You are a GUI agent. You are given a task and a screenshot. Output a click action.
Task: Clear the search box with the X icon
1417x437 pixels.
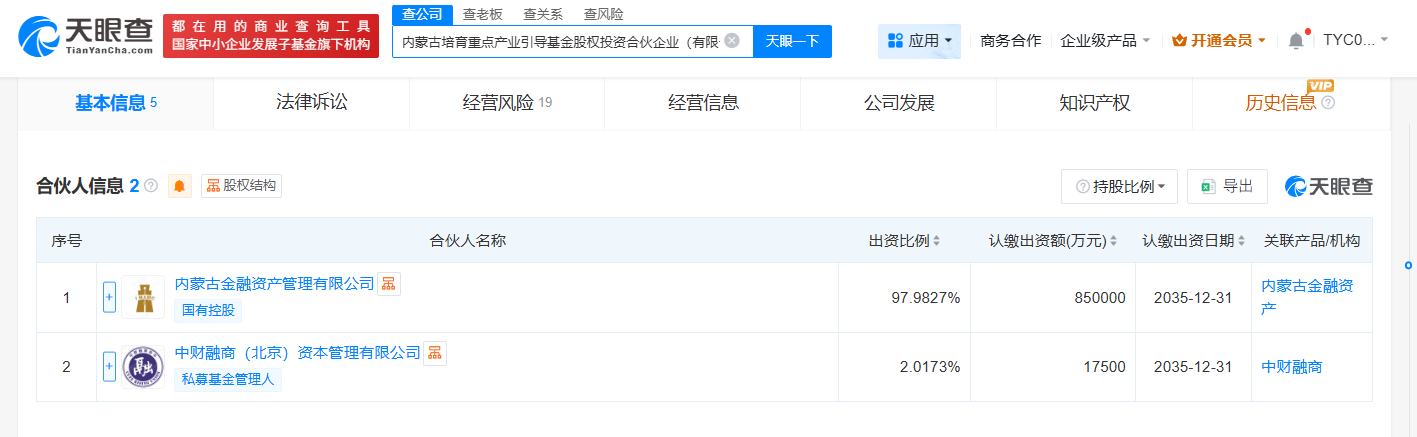click(x=732, y=41)
